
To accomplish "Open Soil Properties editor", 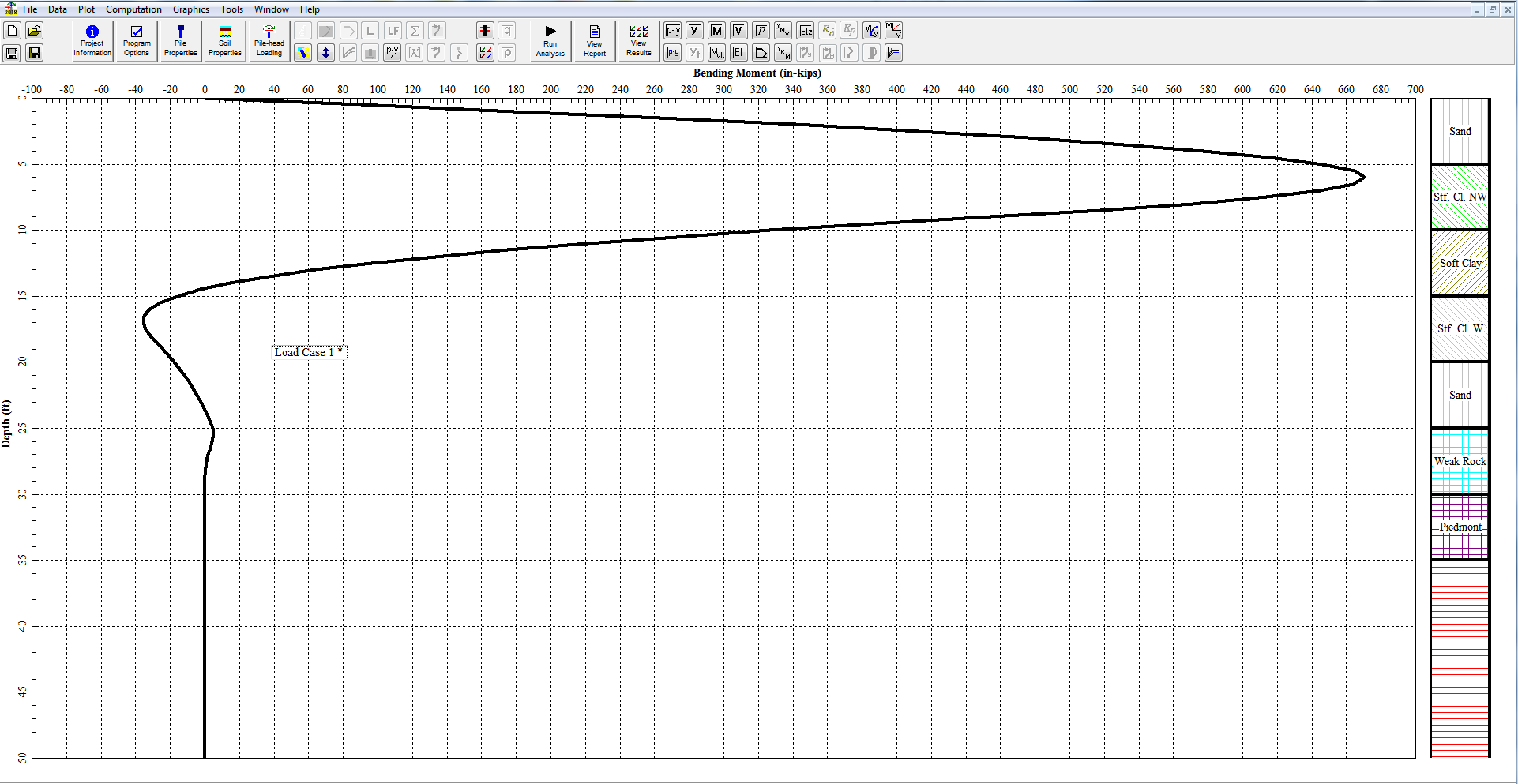I will [225, 40].
